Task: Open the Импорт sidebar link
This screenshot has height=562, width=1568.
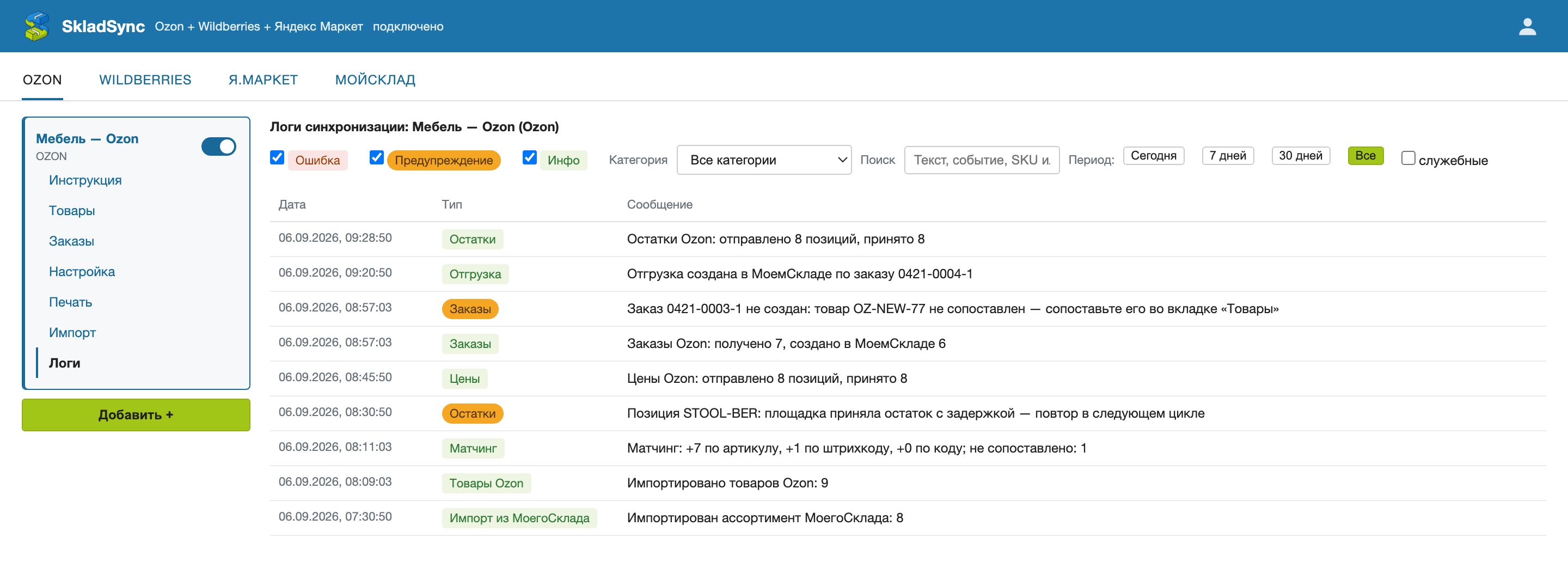Action: (x=72, y=332)
